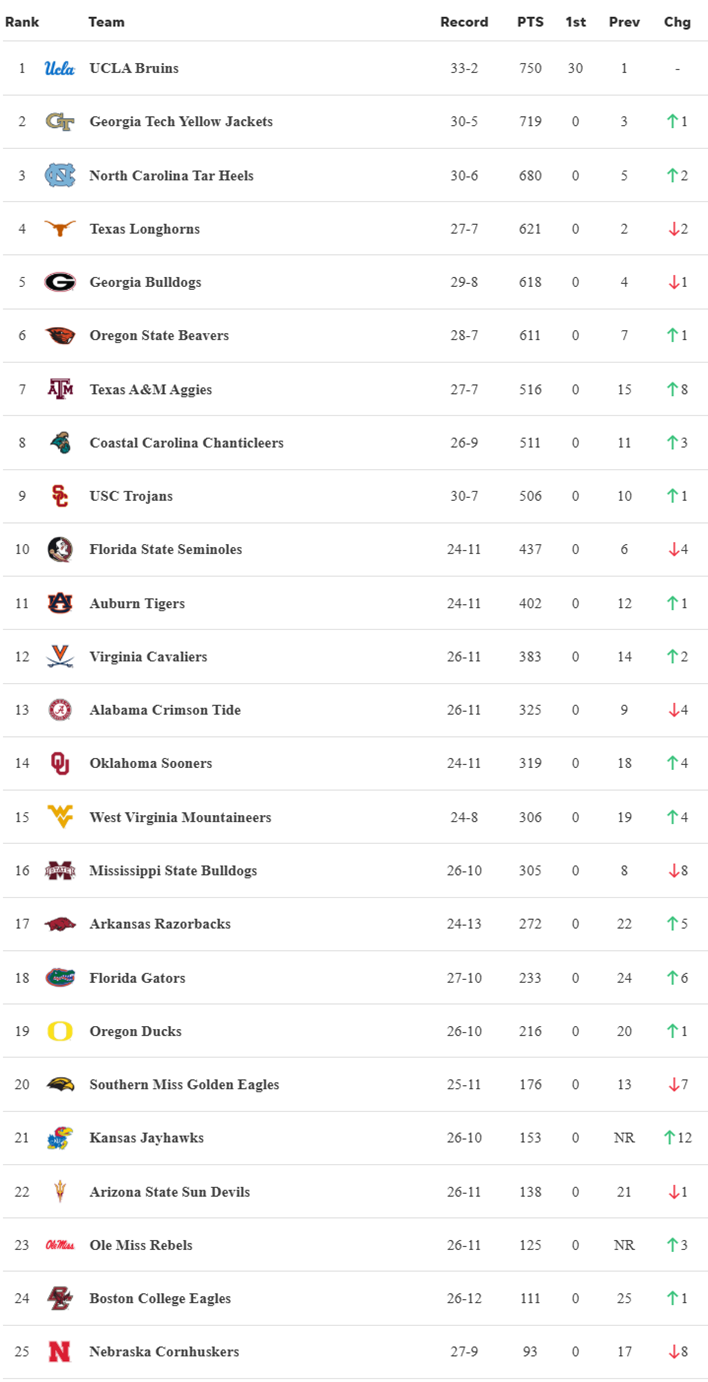Click the Oregon State Beavers logo
Viewport: 708px width, 1382px height.
click(60, 336)
